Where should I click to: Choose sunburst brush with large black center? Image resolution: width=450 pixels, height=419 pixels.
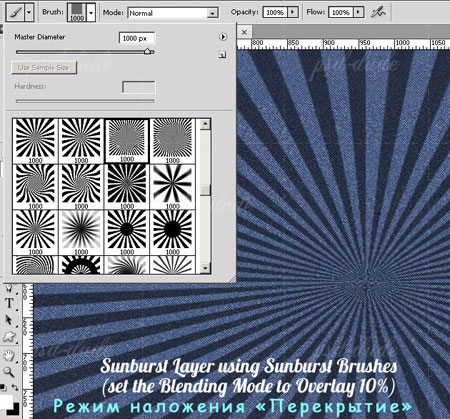coord(172,232)
